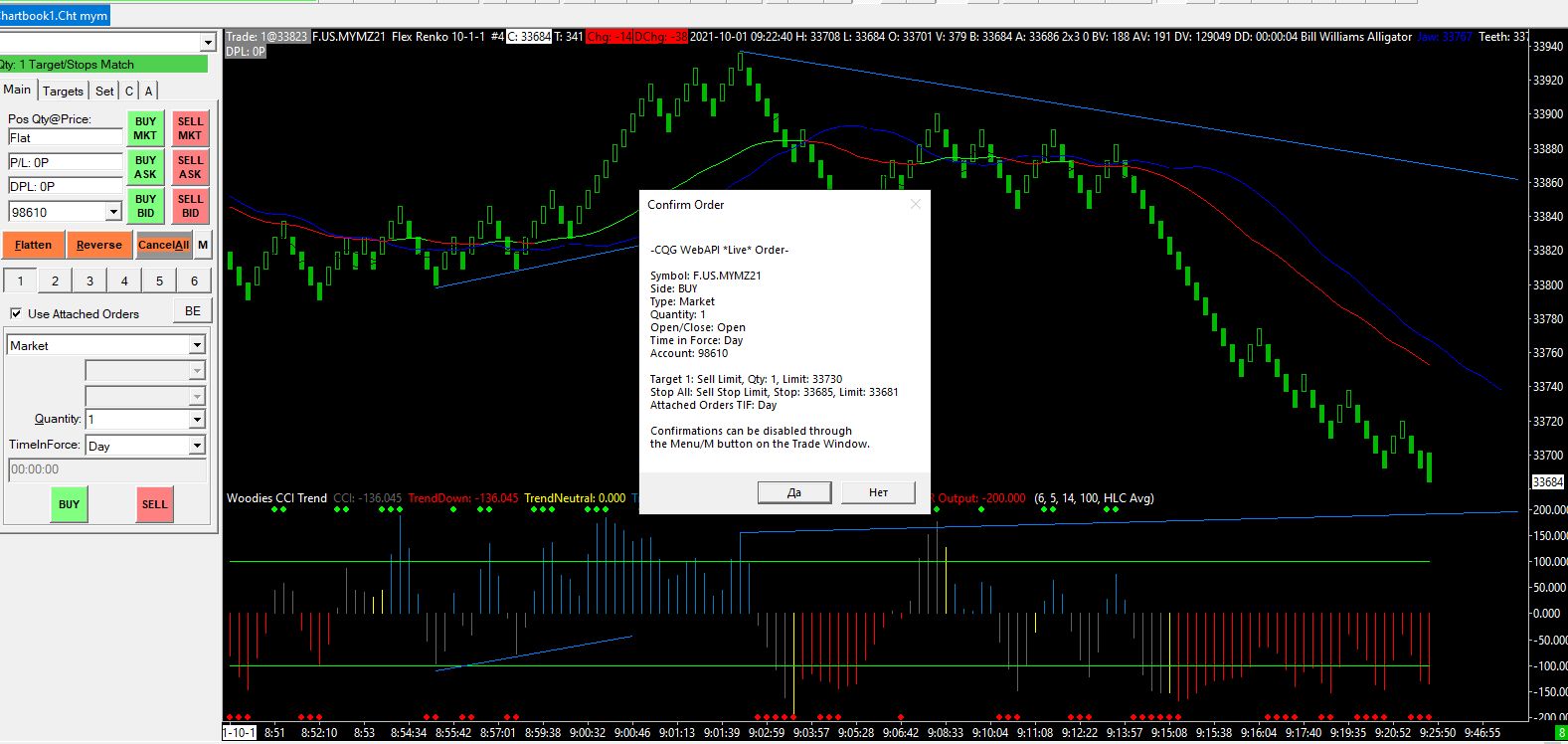Click the second disabled dropdown above Quantity
This screenshot has width=1568, height=744.
pyautogui.click(x=145, y=396)
